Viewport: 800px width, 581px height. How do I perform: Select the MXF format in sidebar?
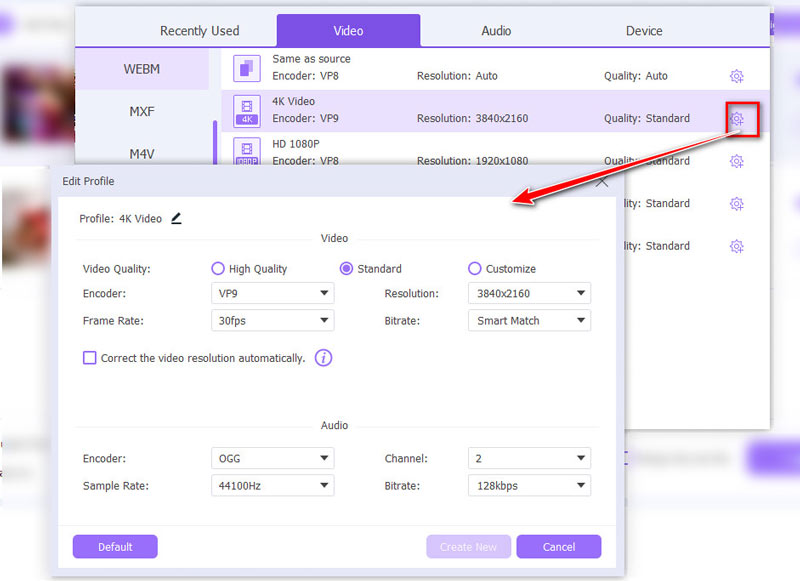pos(142,111)
